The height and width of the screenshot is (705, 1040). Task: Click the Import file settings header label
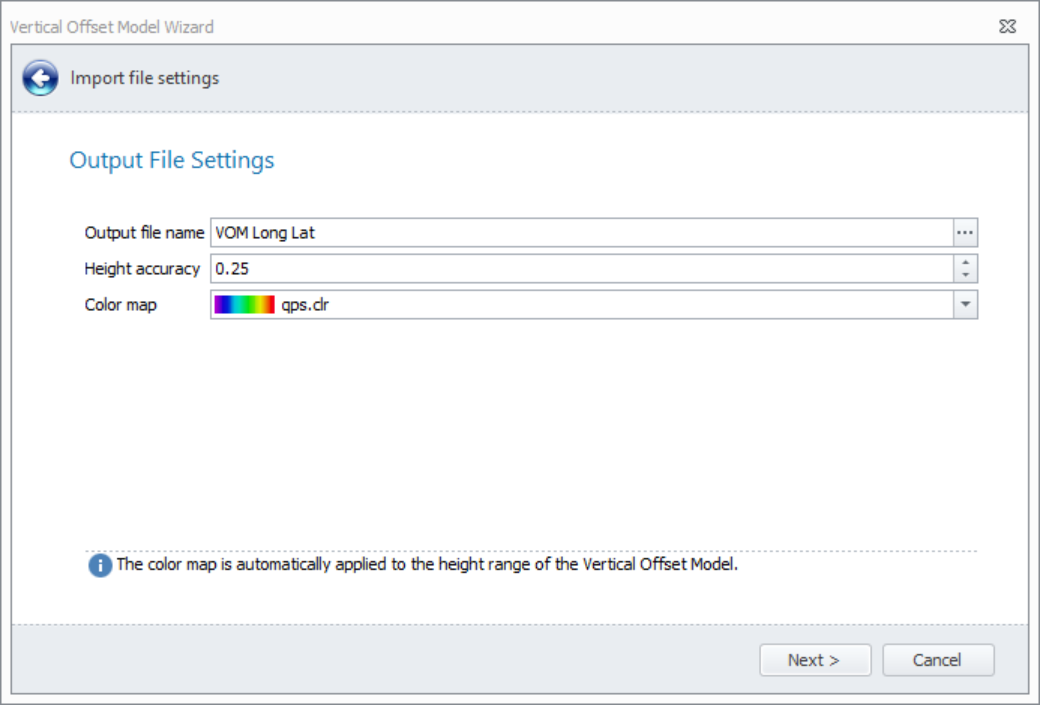pyautogui.click(x=145, y=78)
